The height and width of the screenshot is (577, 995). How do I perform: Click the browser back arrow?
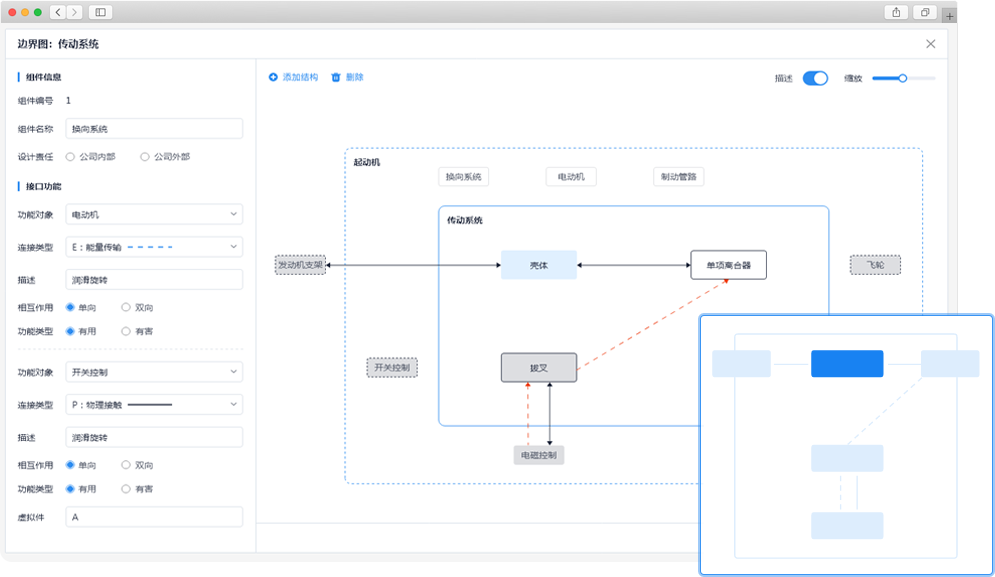[58, 12]
